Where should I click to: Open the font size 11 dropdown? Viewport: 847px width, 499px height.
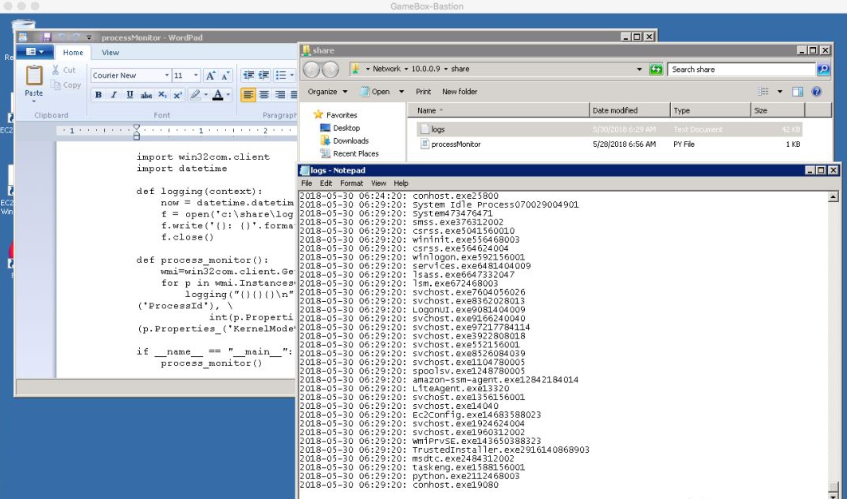pyautogui.click(x=196, y=76)
